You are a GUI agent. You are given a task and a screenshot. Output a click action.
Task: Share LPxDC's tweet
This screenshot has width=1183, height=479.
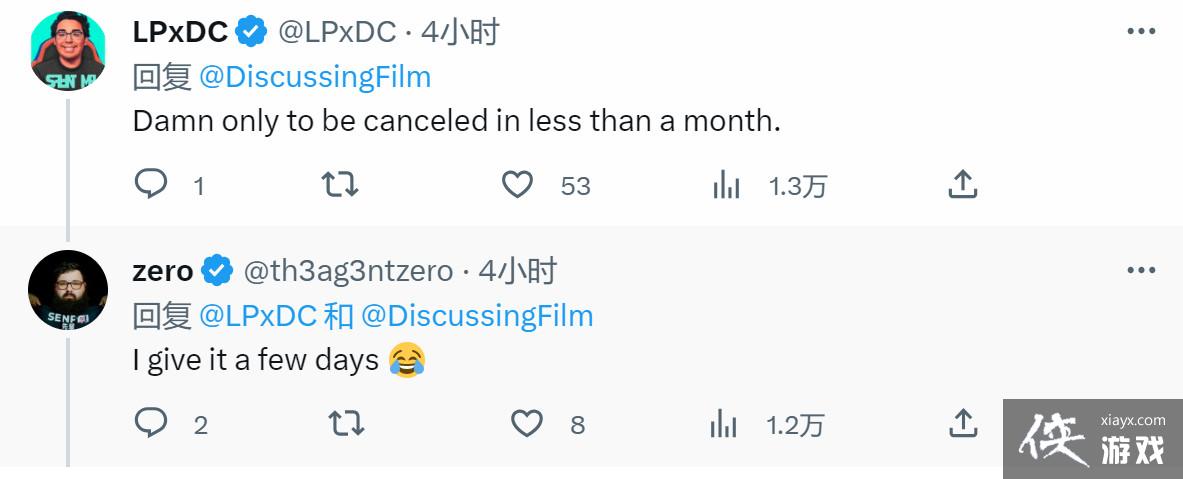(x=961, y=184)
